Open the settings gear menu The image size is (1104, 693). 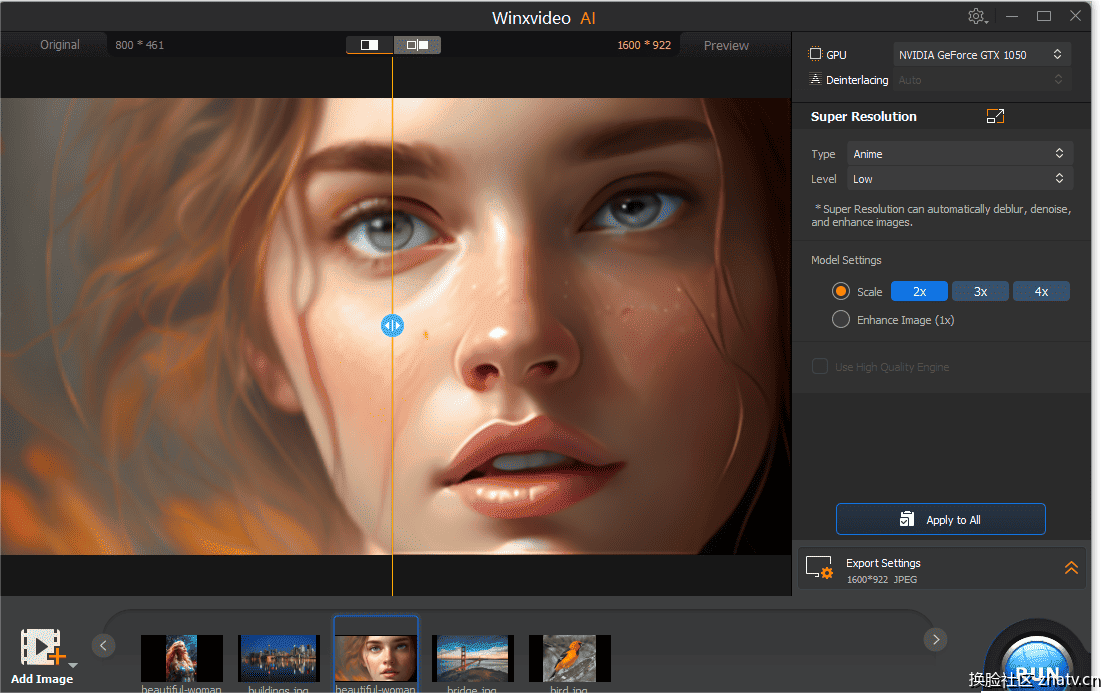[977, 16]
